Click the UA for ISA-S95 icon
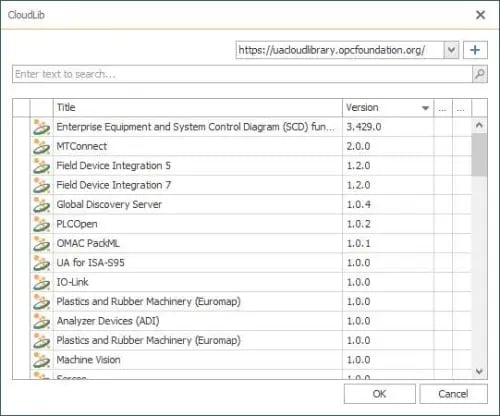This screenshot has width=500, height=416. pyautogui.click(x=41, y=263)
